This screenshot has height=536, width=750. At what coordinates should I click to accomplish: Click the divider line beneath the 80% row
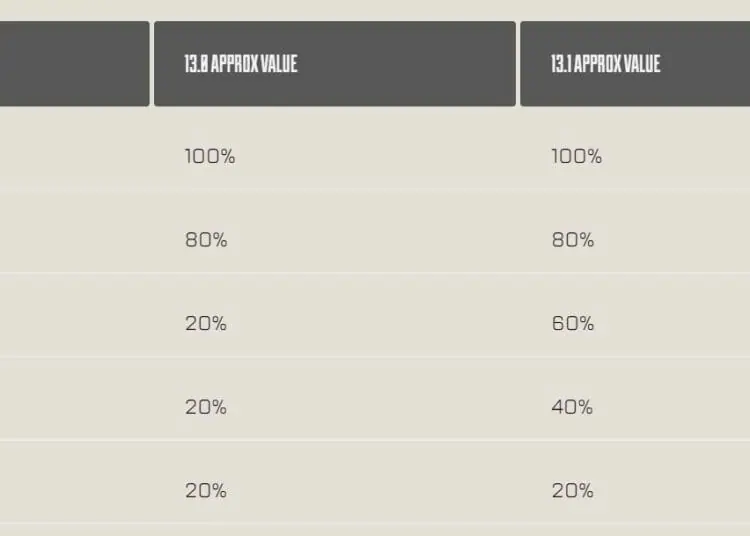click(375, 273)
